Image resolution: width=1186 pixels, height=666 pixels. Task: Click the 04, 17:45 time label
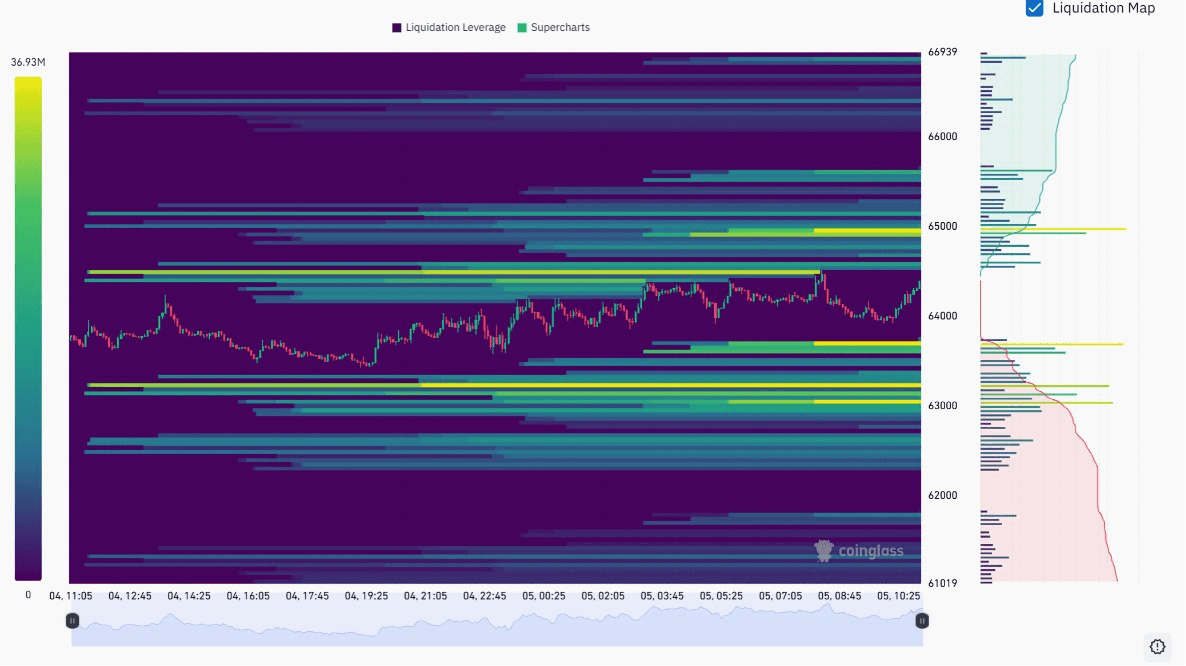[307, 596]
